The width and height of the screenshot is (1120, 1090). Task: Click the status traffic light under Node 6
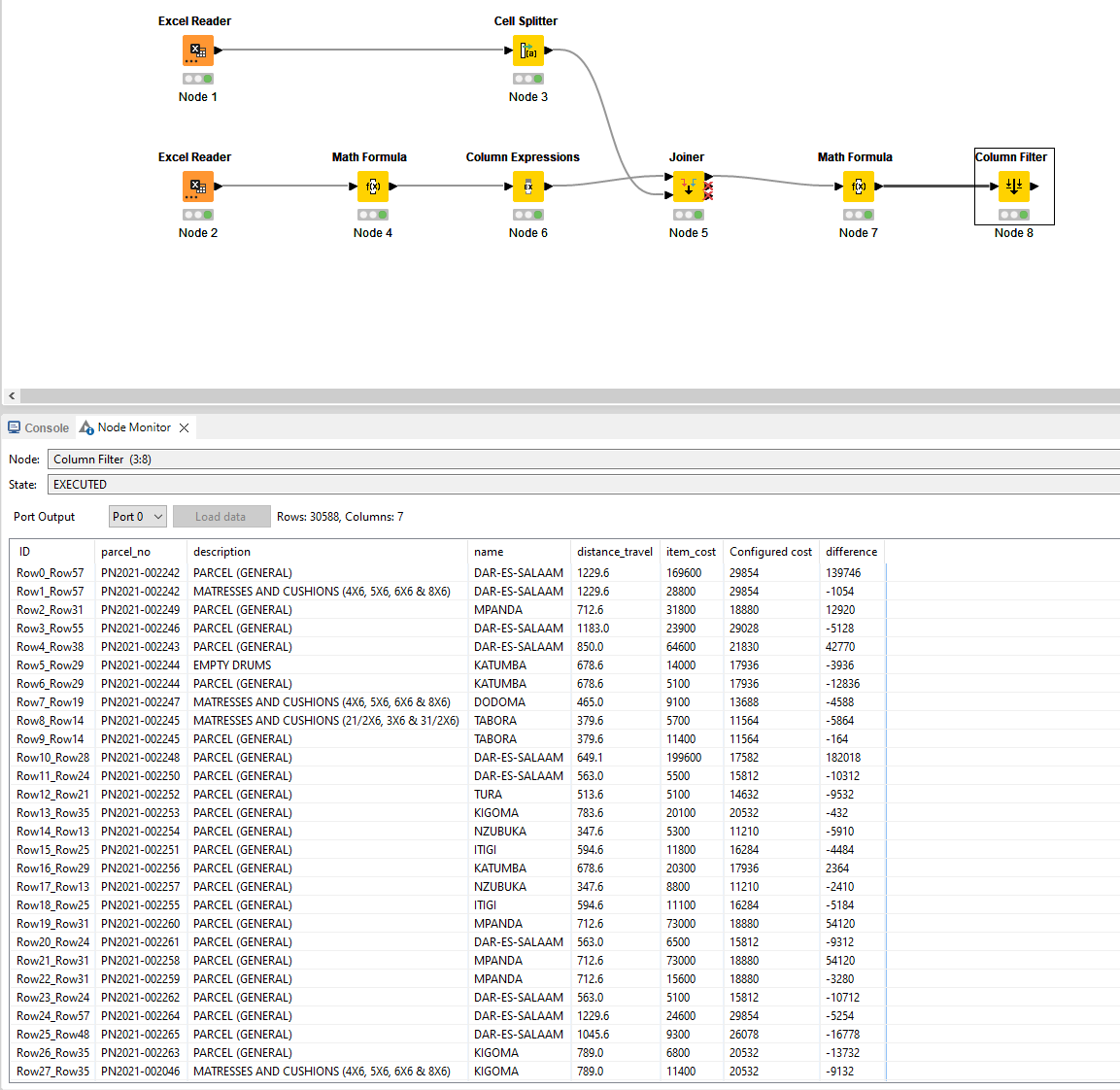point(527,215)
